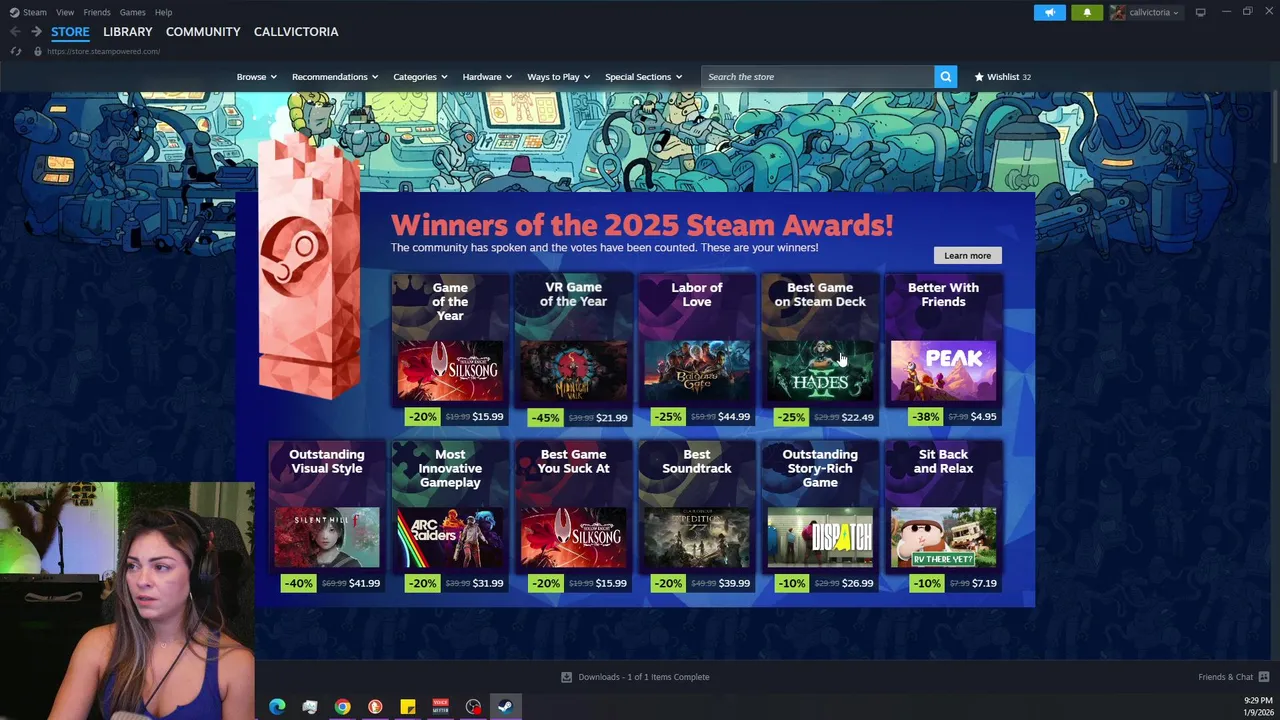Open Best Game on Steam Deck Hades card
The width and height of the screenshot is (1280, 720).
pyautogui.click(x=820, y=351)
